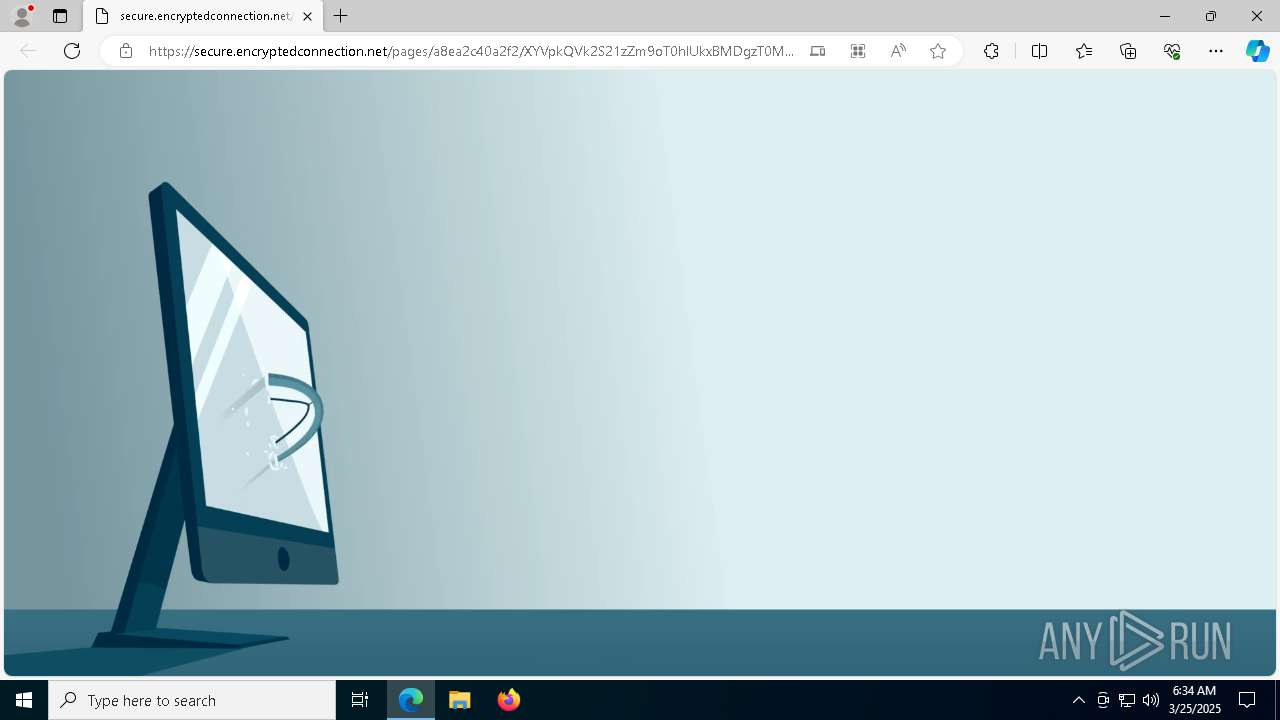Switch to Microsoft Edge in taskbar
The height and width of the screenshot is (720, 1280).
tap(411, 700)
